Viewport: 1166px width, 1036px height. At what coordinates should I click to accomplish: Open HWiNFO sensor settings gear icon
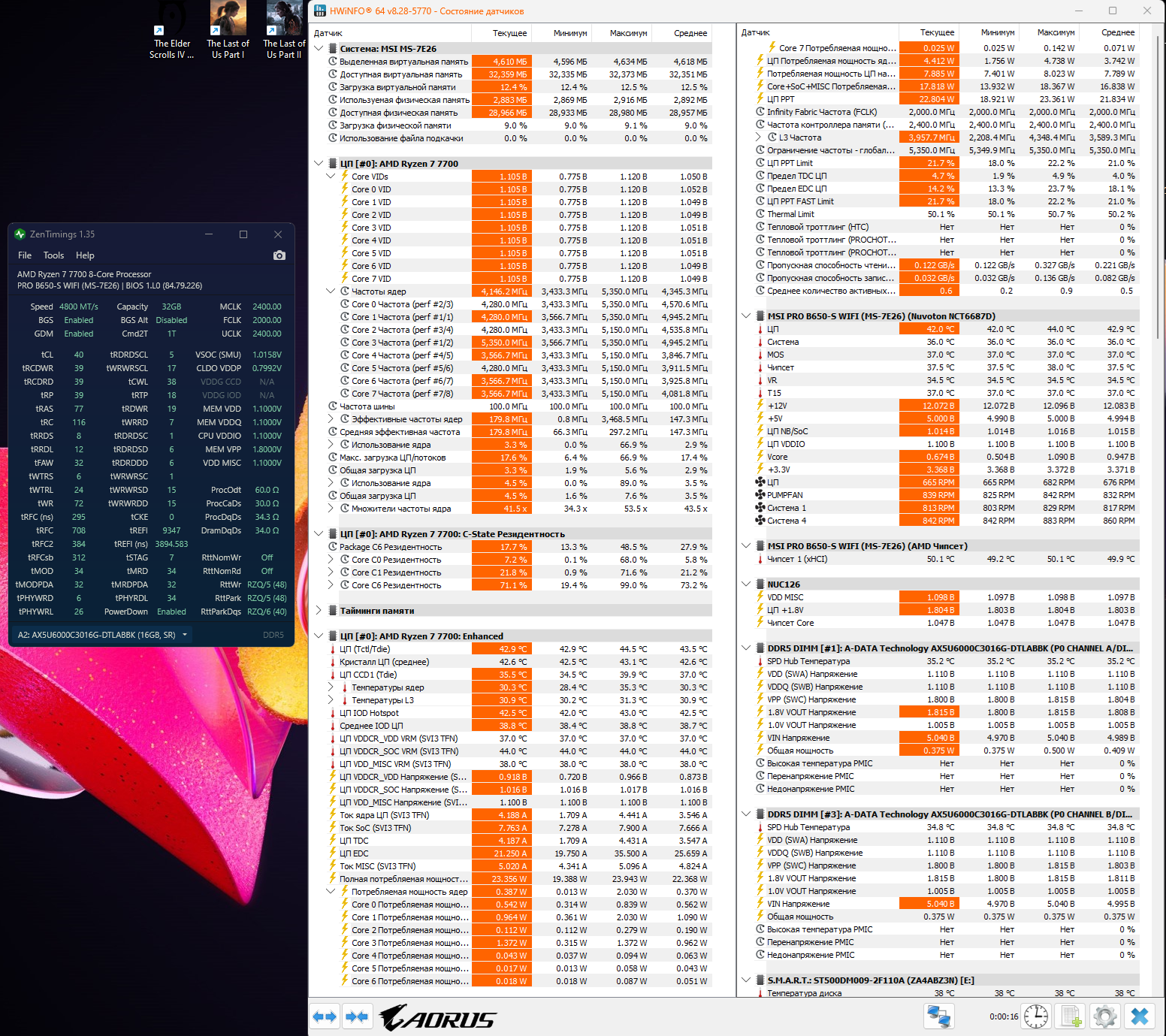click(x=1105, y=1016)
